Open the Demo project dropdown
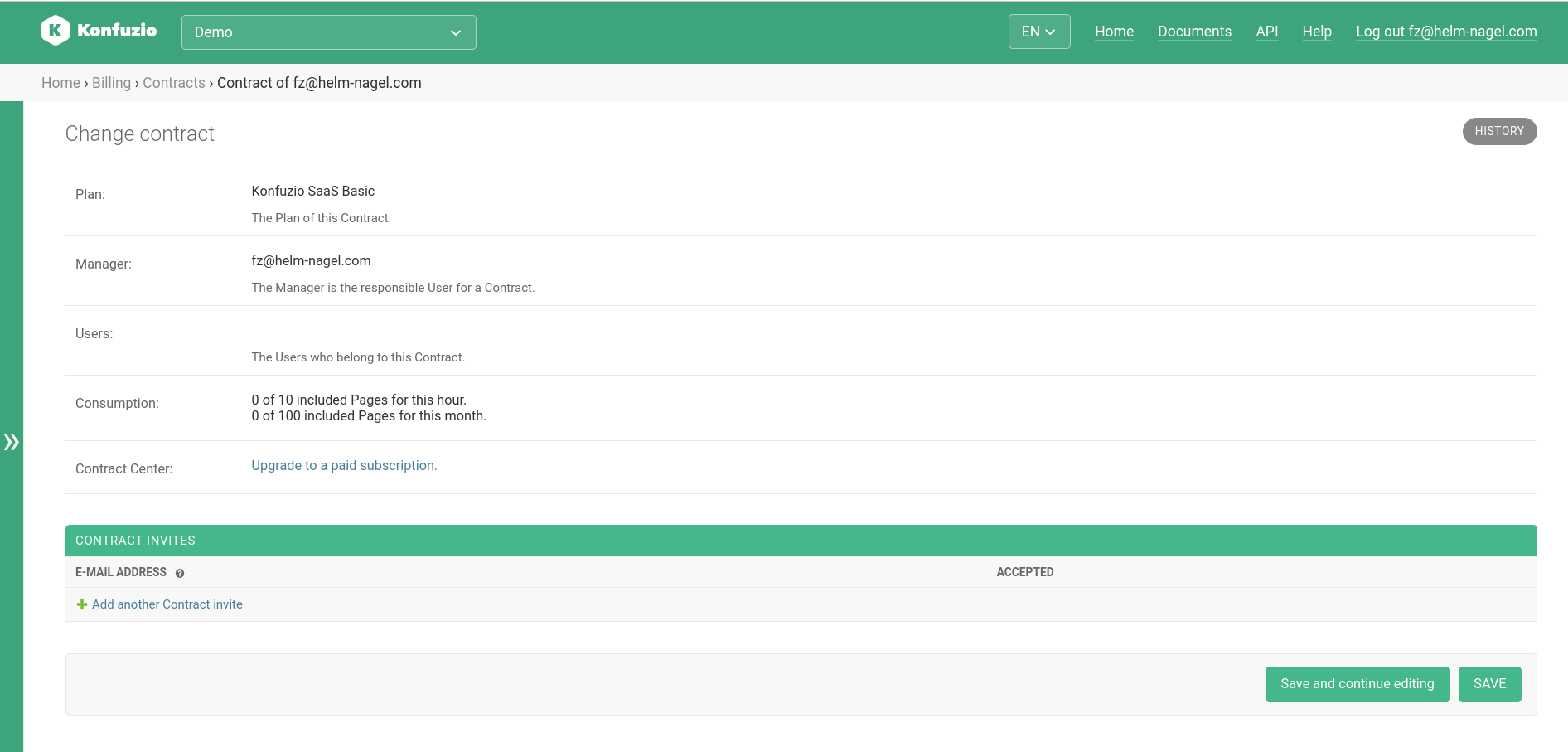Screen dimensions: 1568x752 click(328, 32)
